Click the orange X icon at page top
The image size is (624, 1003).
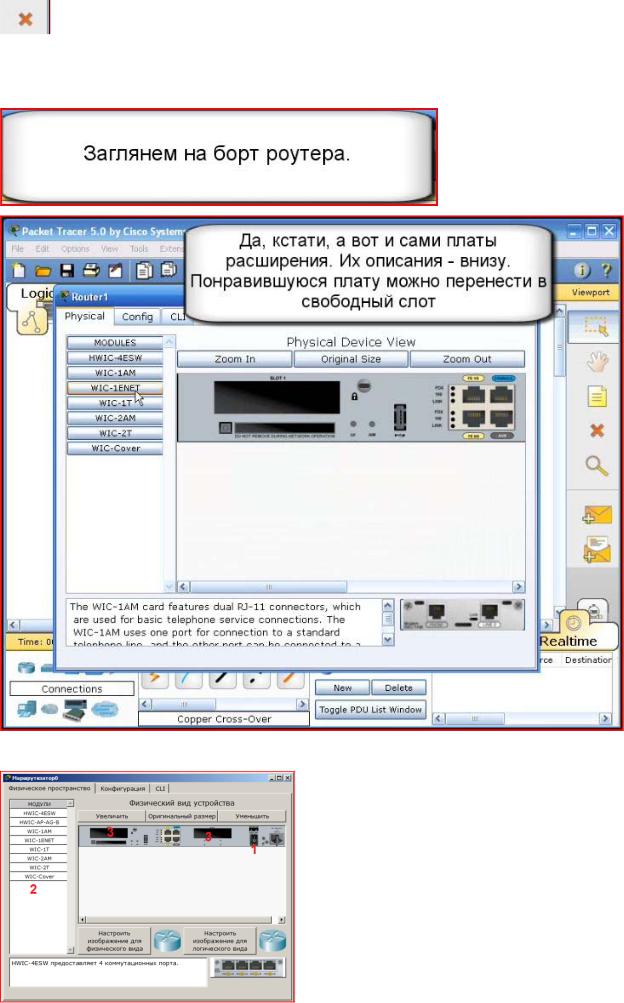25,19
